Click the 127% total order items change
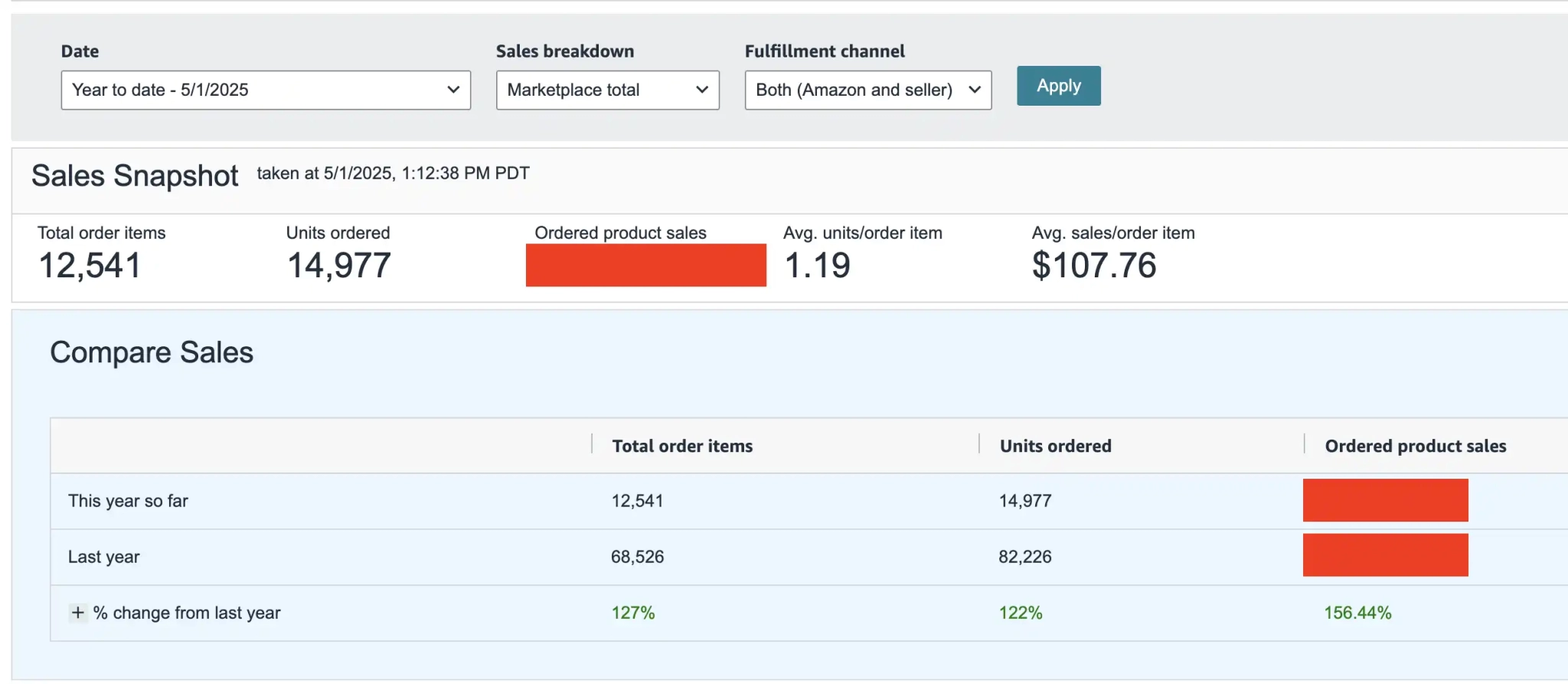1568x684 pixels. point(632,613)
